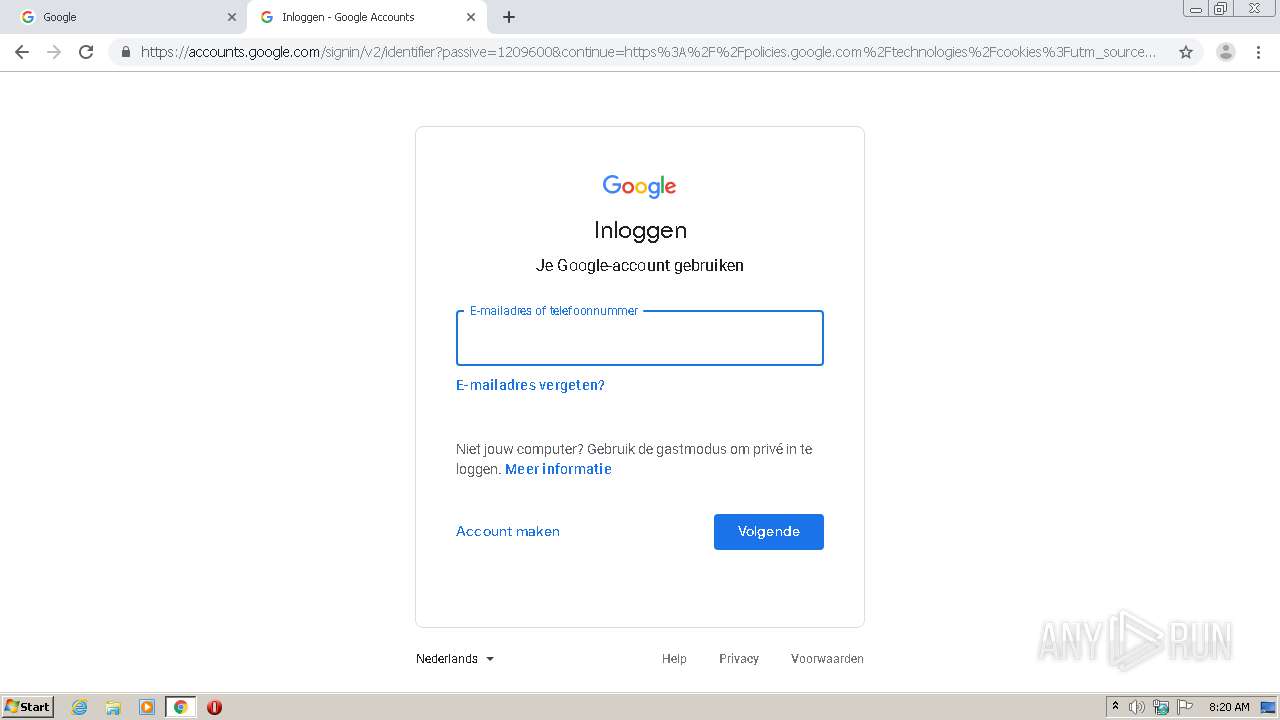Restore down the Chrome window

pos(1221,9)
